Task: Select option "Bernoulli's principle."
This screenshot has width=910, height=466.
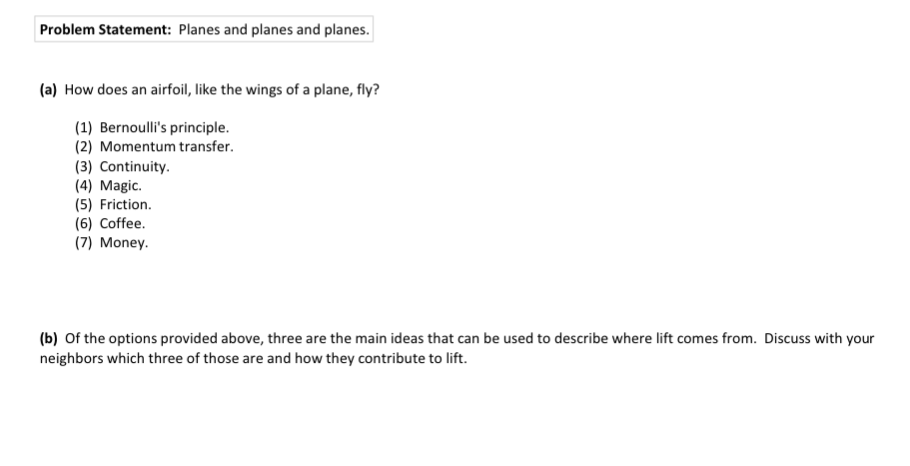Action: [x=164, y=128]
